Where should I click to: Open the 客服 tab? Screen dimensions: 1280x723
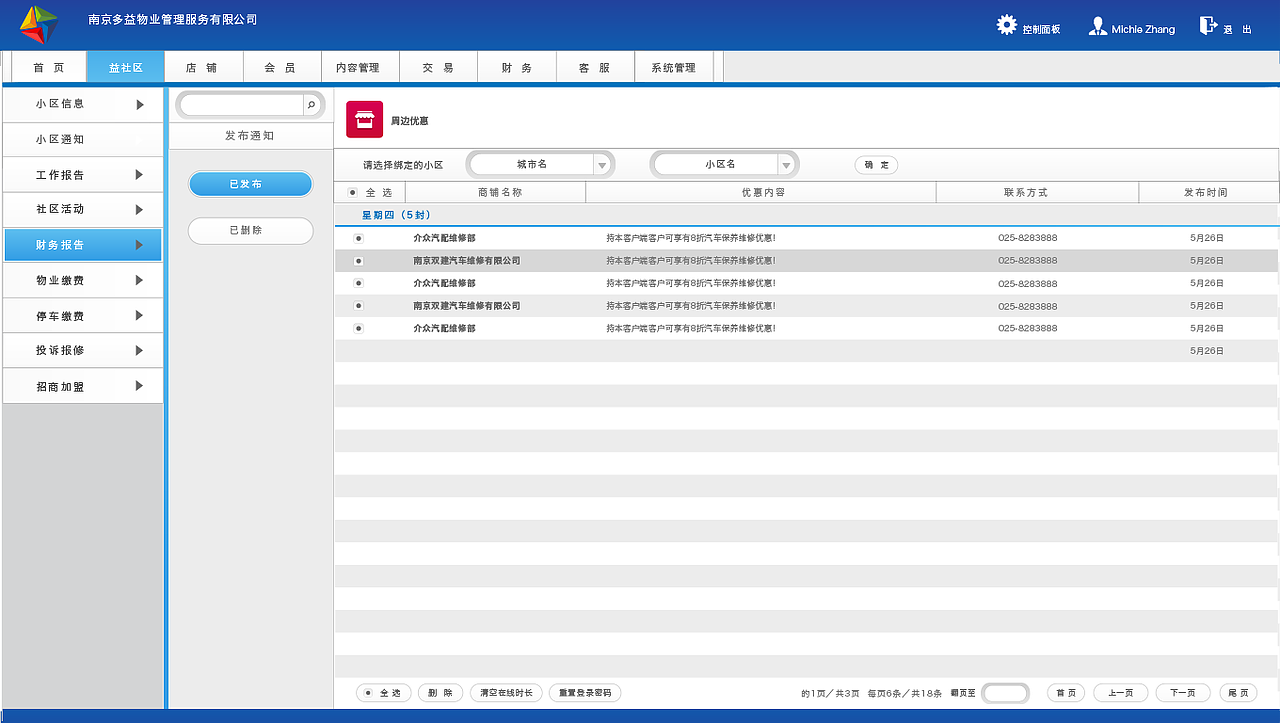594,67
